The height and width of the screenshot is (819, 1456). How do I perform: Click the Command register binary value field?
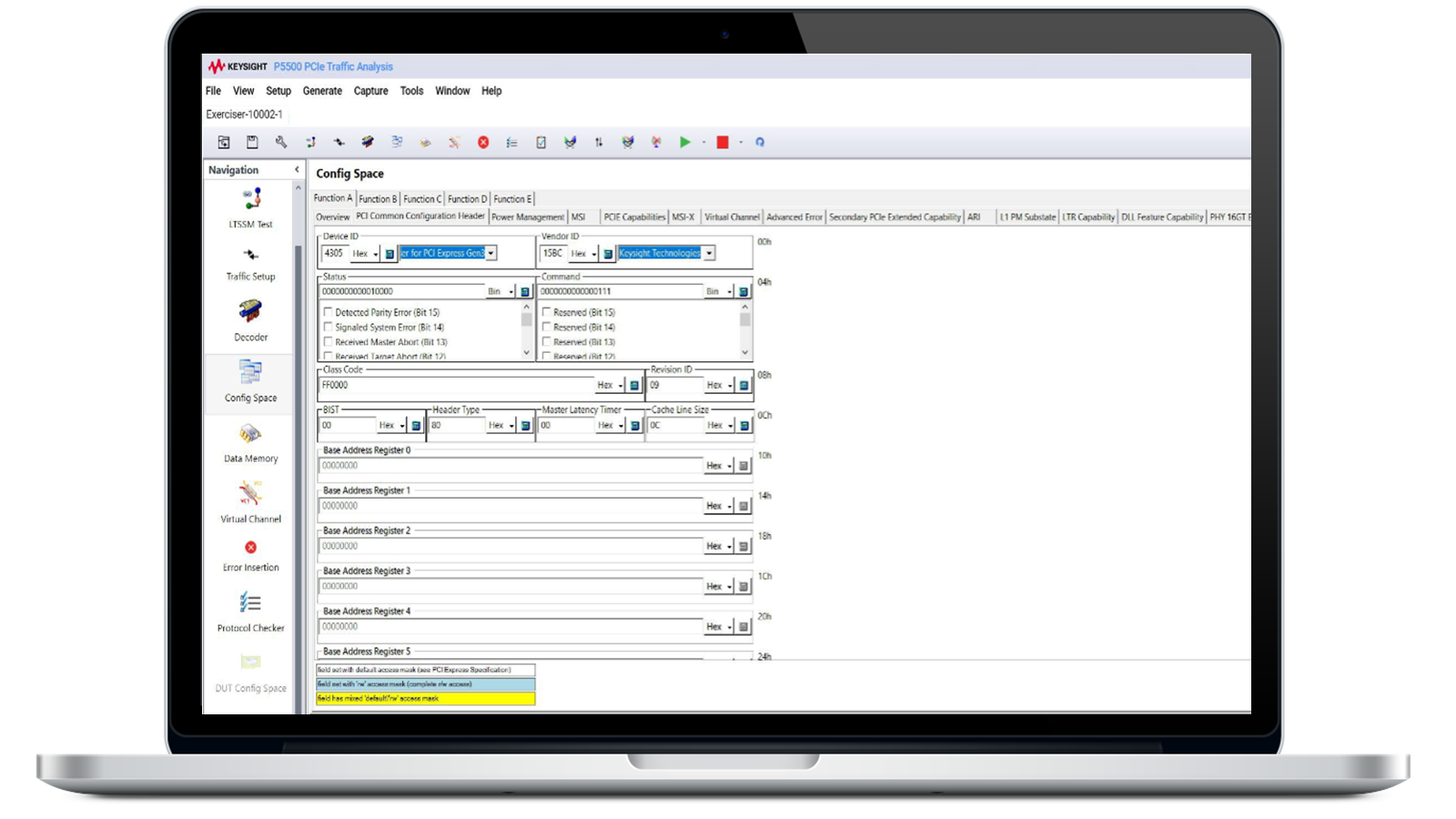(x=621, y=291)
